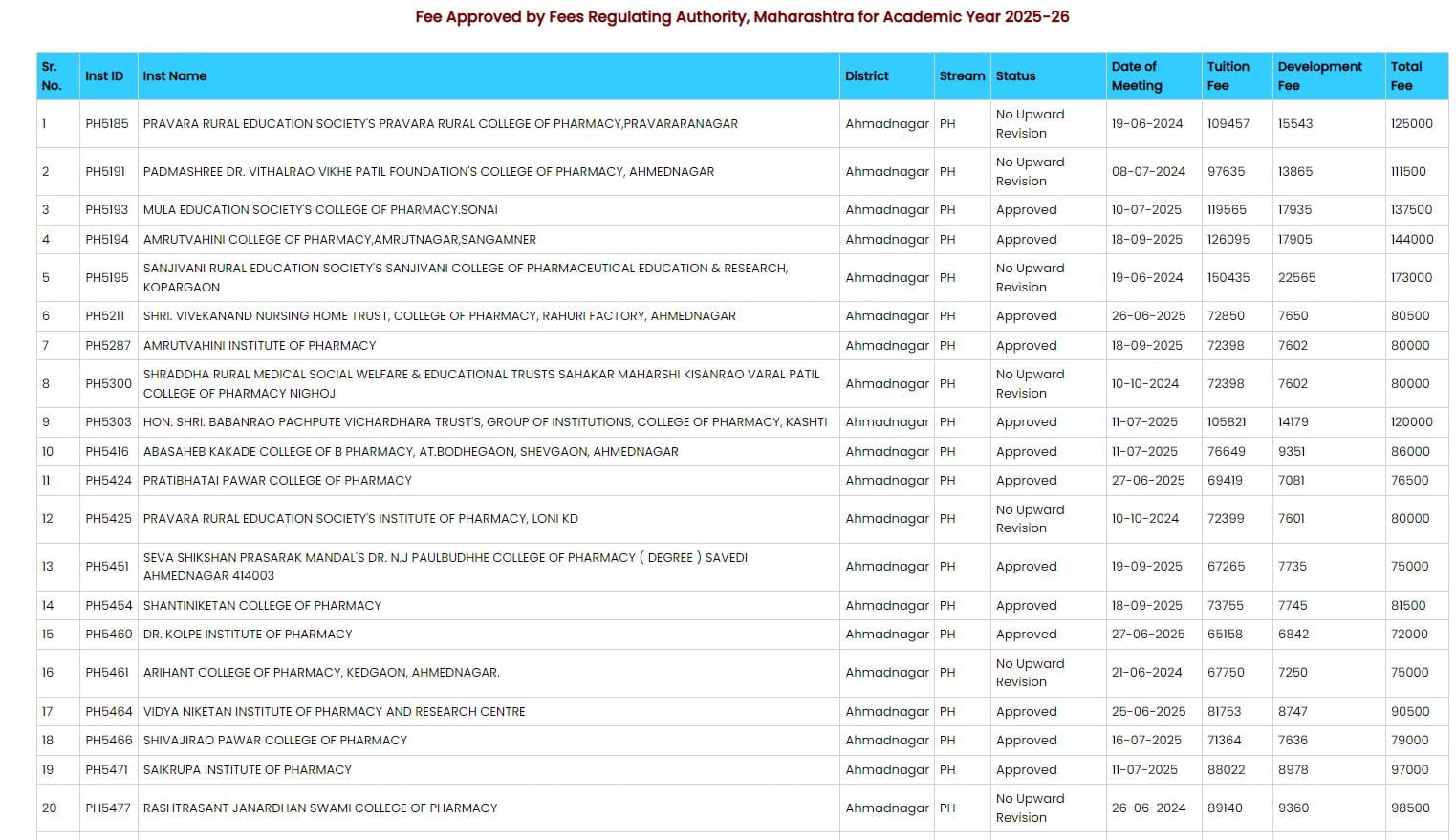Select institute ID PH5185 cell
This screenshot has width=1456, height=840.
(106, 124)
